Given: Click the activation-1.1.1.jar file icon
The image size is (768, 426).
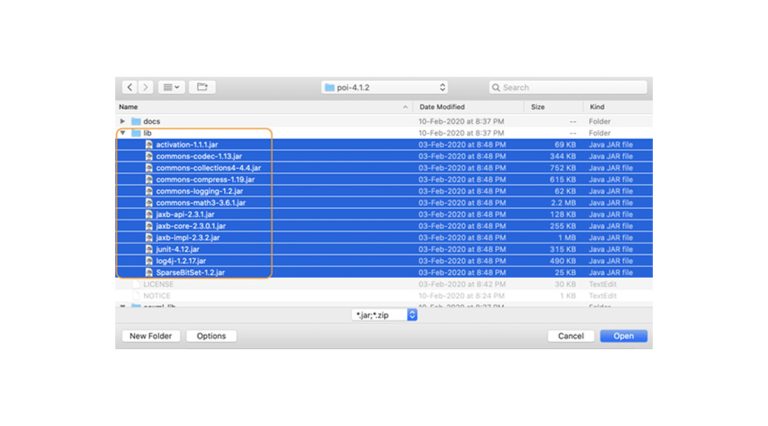Looking at the screenshot, I should point(149,145).
